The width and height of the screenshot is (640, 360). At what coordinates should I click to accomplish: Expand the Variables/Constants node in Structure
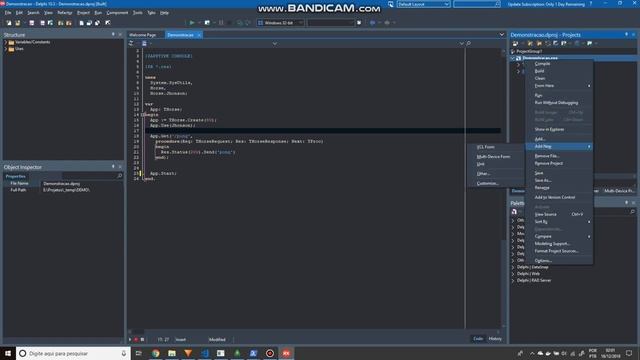tap(6, 42)
